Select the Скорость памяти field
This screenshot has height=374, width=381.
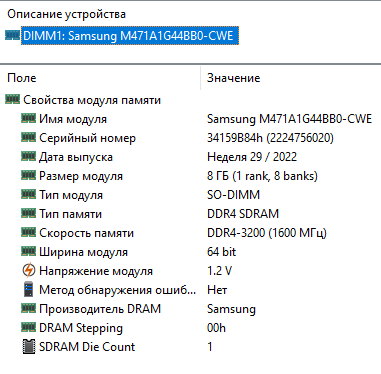86,233
